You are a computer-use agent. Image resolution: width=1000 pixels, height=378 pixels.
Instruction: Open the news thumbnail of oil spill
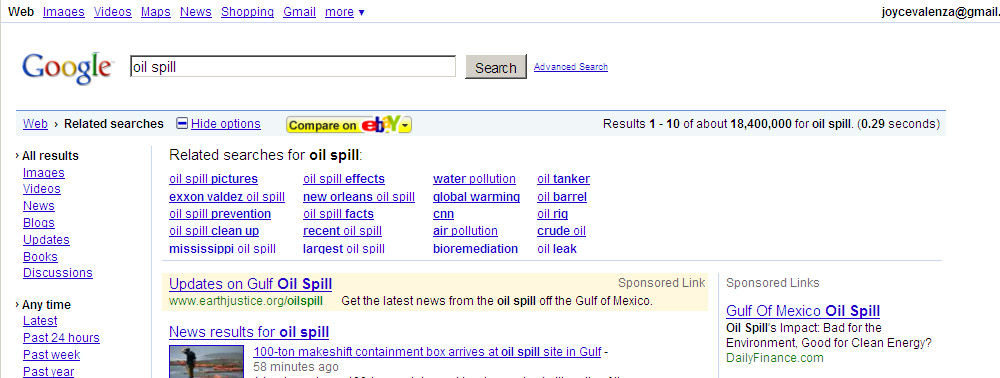[207, 361]
